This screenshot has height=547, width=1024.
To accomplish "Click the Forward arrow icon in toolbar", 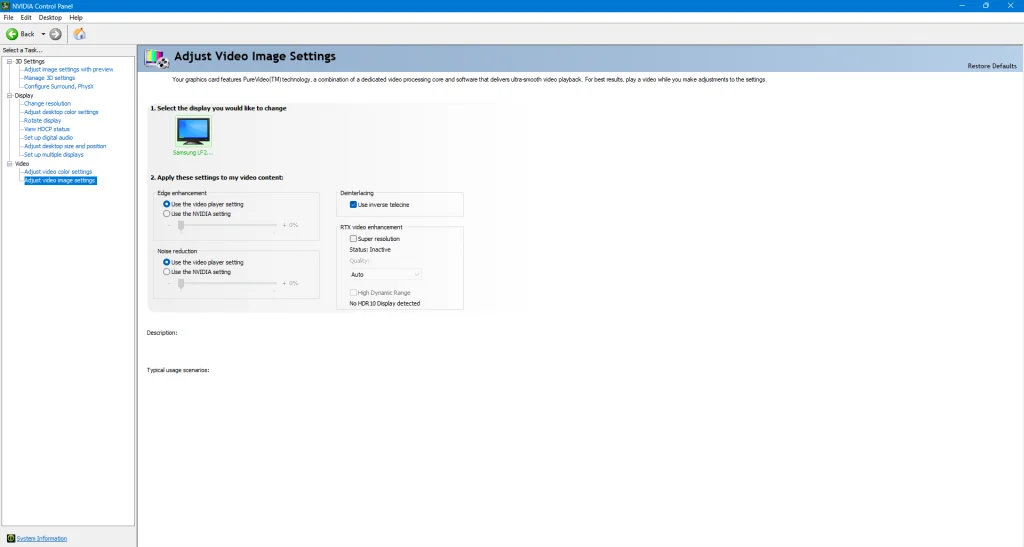I will click(x=56, y=34).
